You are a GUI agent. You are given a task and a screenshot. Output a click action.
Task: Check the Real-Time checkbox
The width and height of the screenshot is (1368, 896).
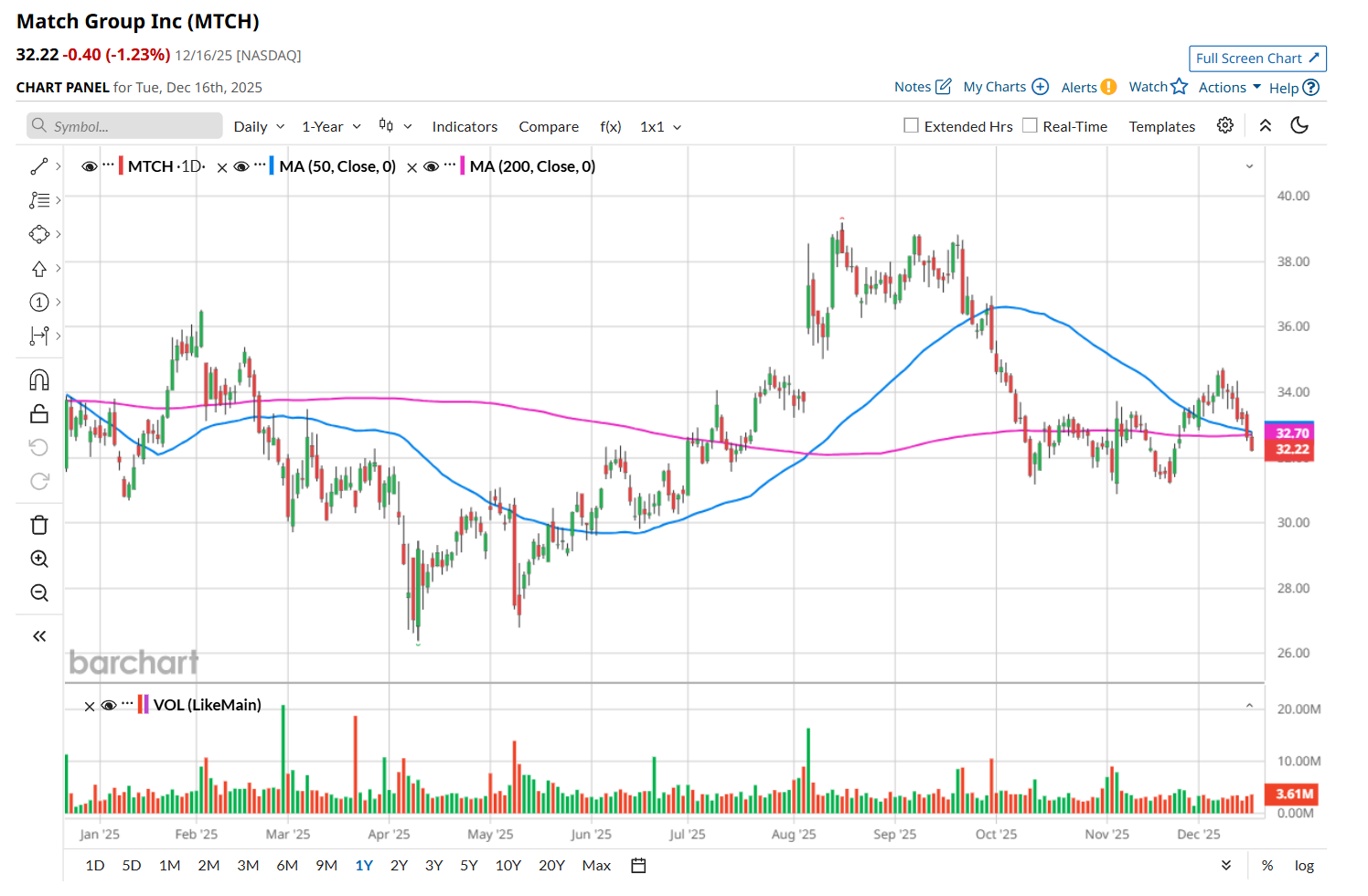pos(1030,126)
